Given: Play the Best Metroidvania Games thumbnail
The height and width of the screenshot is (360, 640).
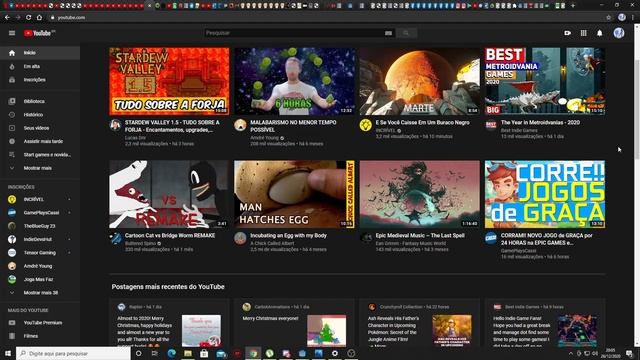Looking at the screenshot, I should pos(545,81).
